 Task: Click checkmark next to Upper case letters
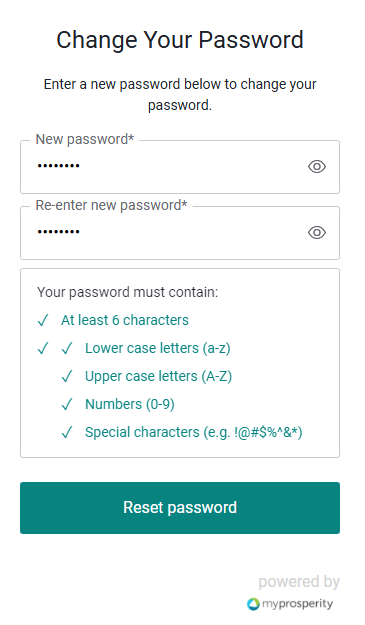[x=67, y=376]
